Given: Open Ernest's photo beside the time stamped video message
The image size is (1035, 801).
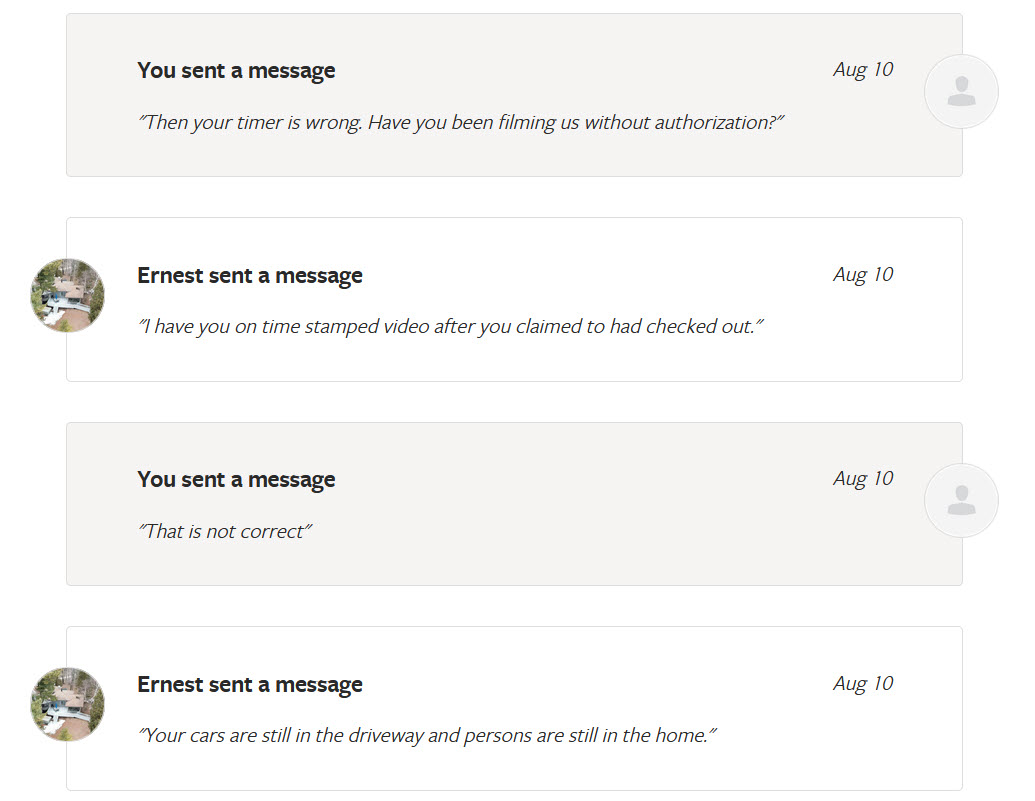Looking at the screenshot, I should 67,295.
